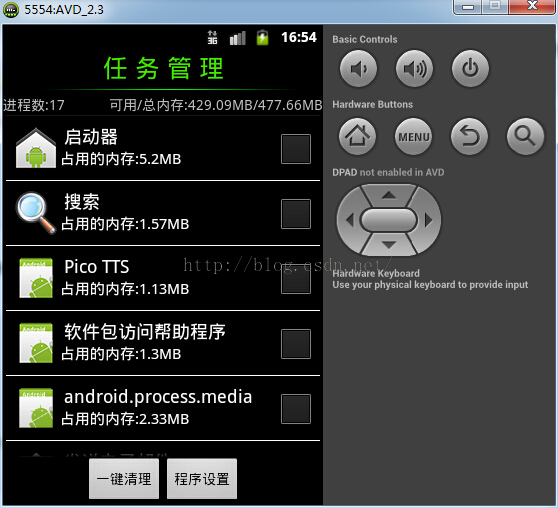The width and height of the screenshot is (558, 508).
Task: Select the 启动器 process name
Action: pyautogui.click(x=91, y=137)
